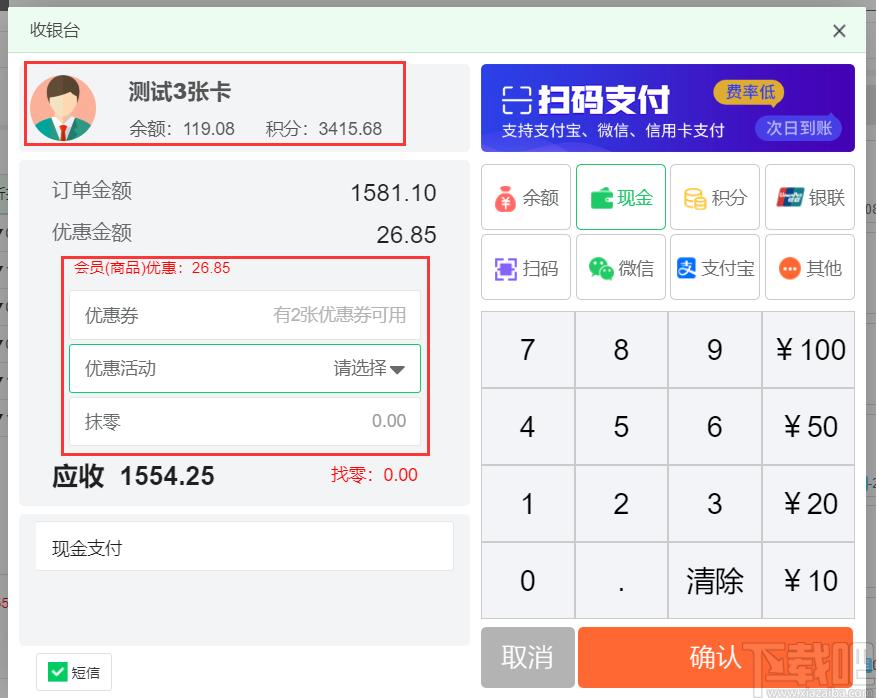Click the 余额: 119.08 balance text

pos(182,129)
